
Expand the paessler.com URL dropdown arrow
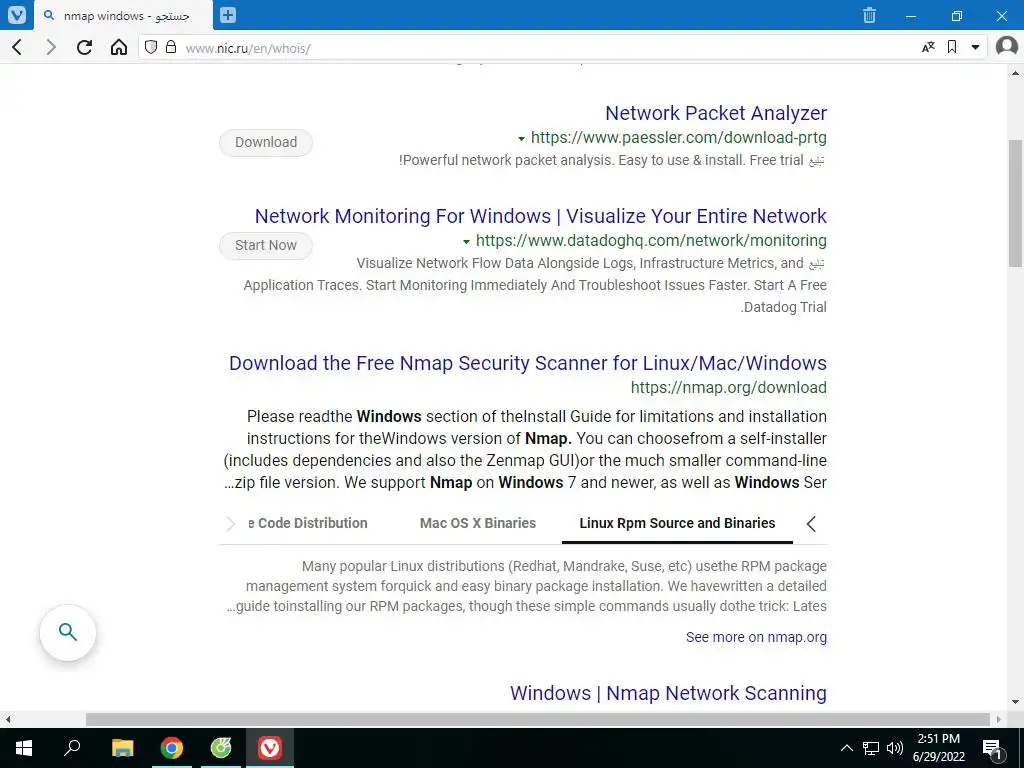pos(521,138)
